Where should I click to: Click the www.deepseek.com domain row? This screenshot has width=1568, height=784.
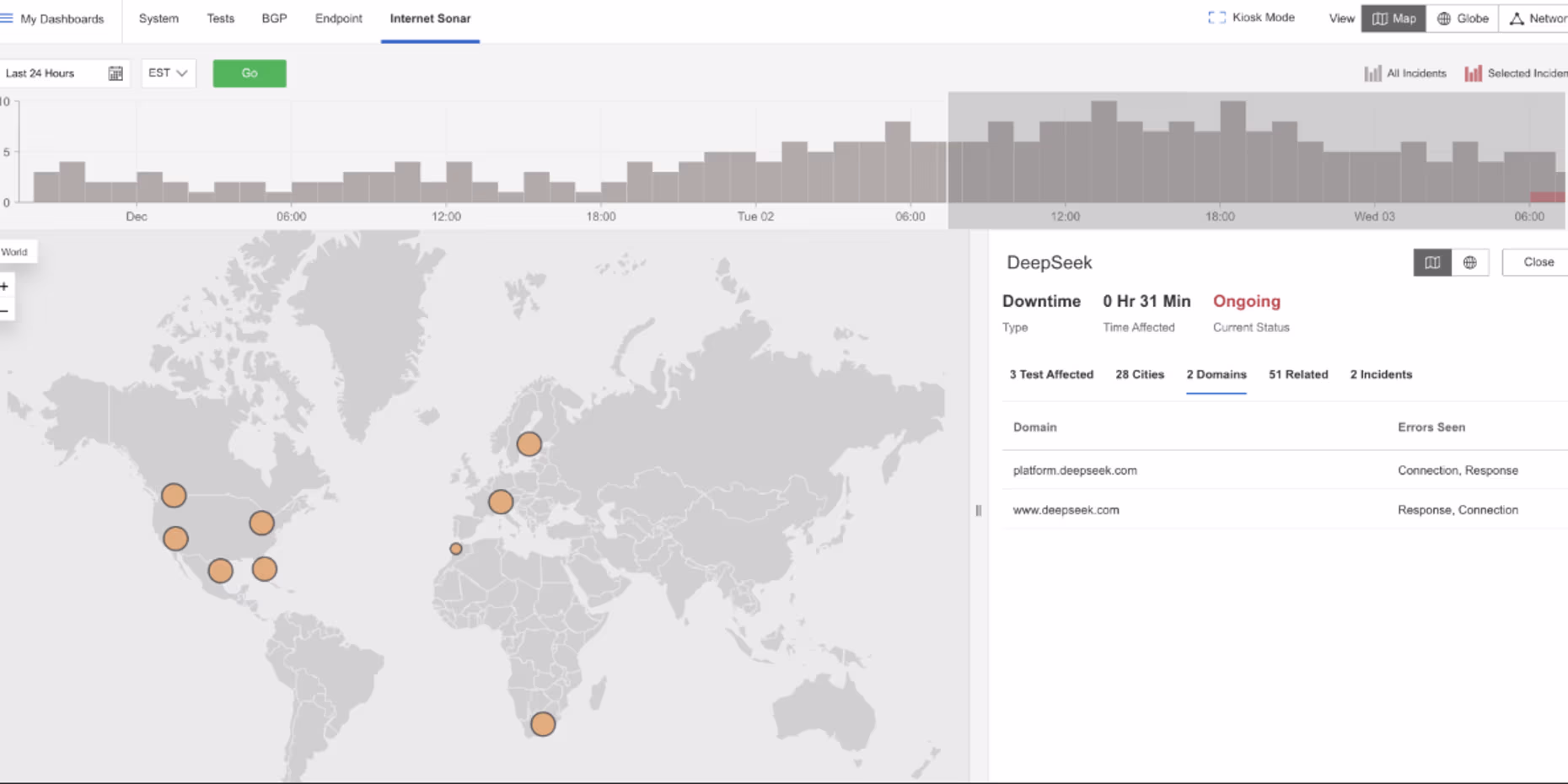click(1285, 510)
